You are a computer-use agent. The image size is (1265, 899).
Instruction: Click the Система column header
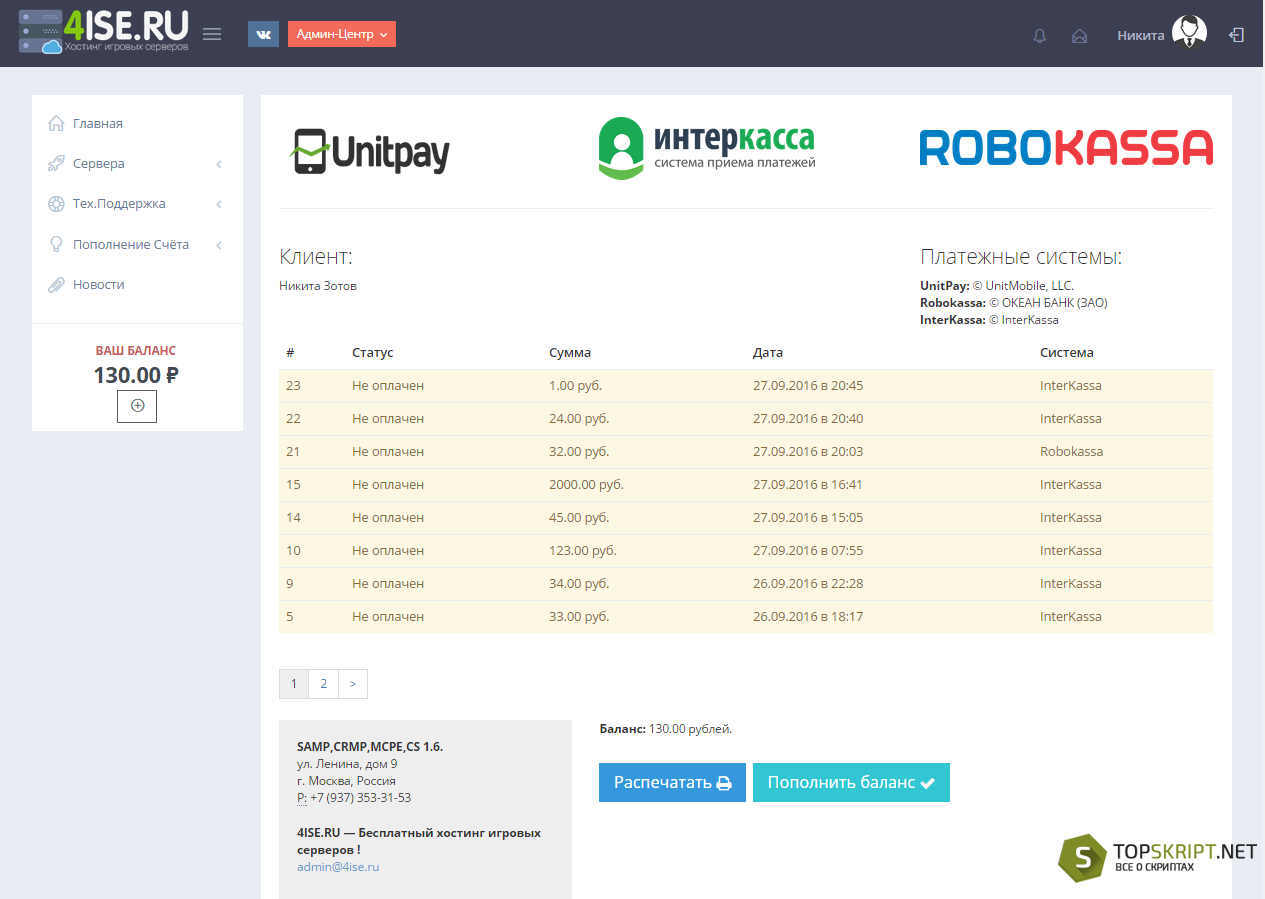coord(1067,353)
